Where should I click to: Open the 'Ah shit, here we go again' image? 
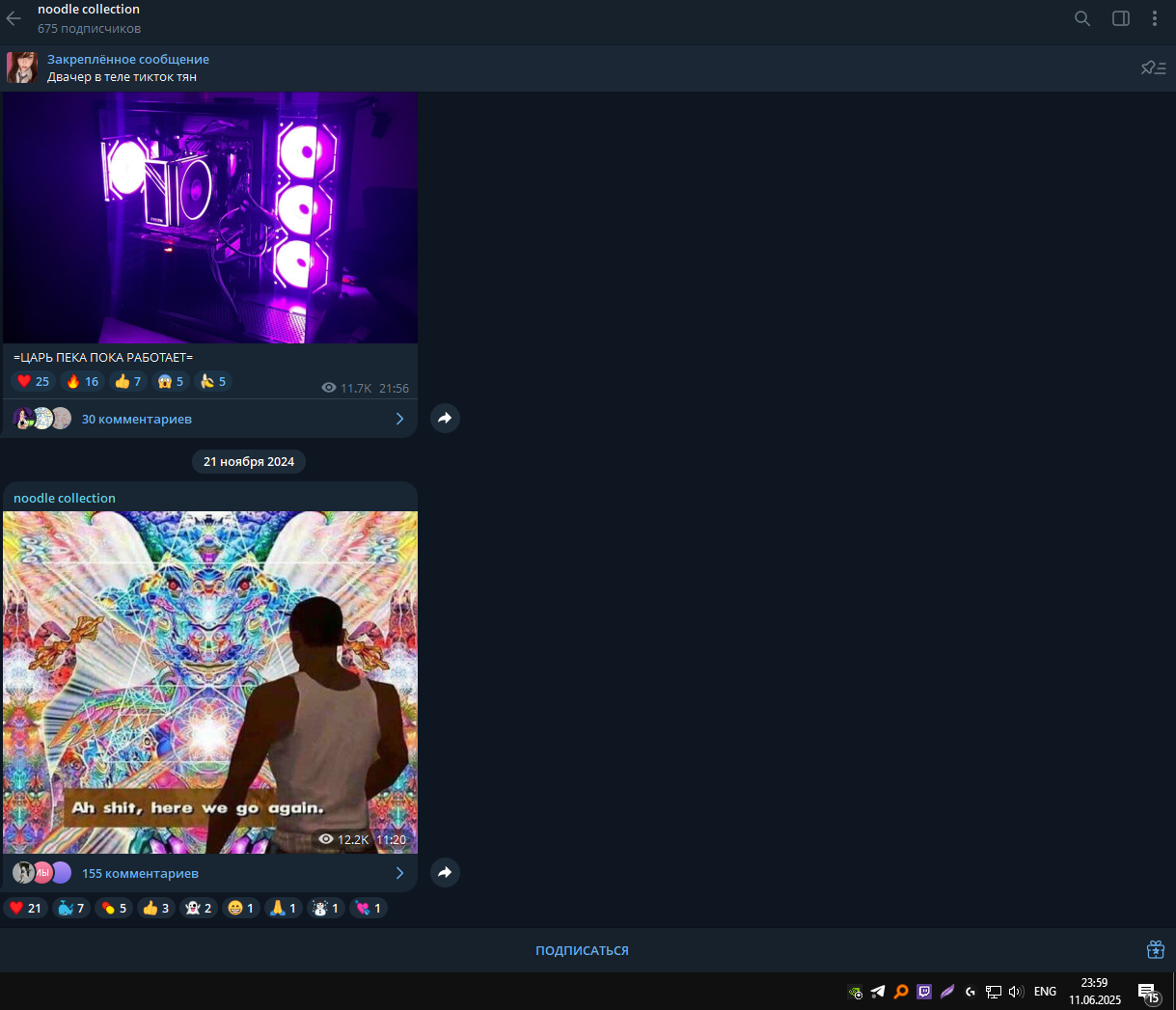(x=210, y=682)
